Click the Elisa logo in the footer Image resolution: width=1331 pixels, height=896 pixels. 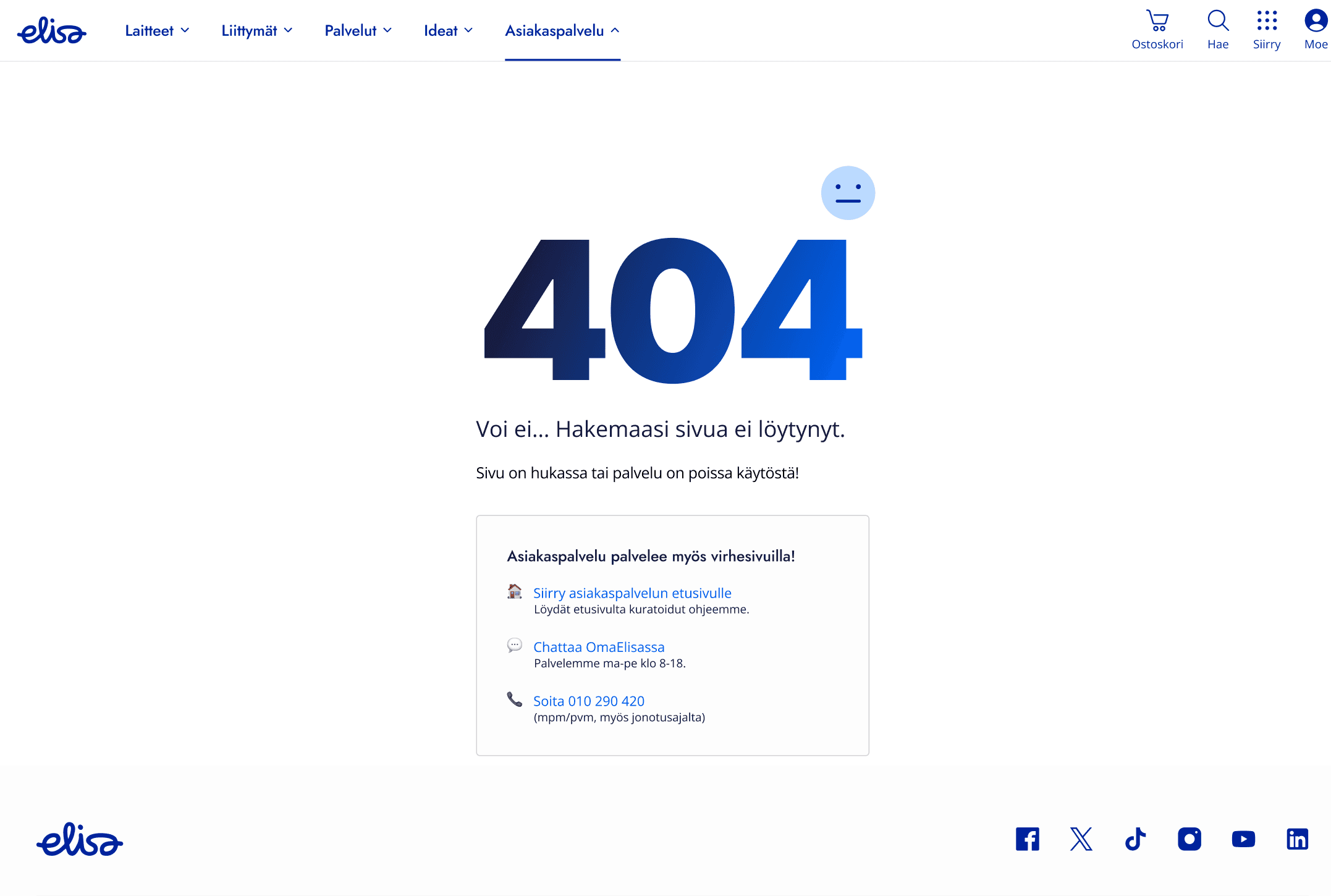click(x=80, y=839)
